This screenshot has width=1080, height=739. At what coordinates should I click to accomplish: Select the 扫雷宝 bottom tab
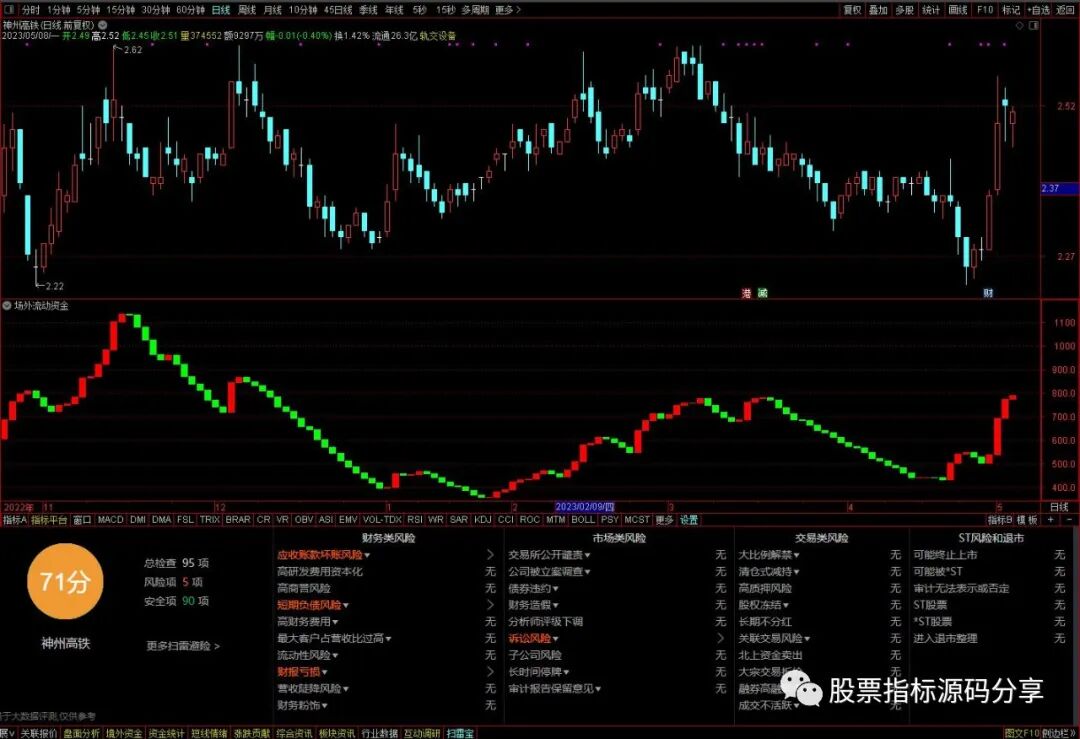[x=459, y=733]
